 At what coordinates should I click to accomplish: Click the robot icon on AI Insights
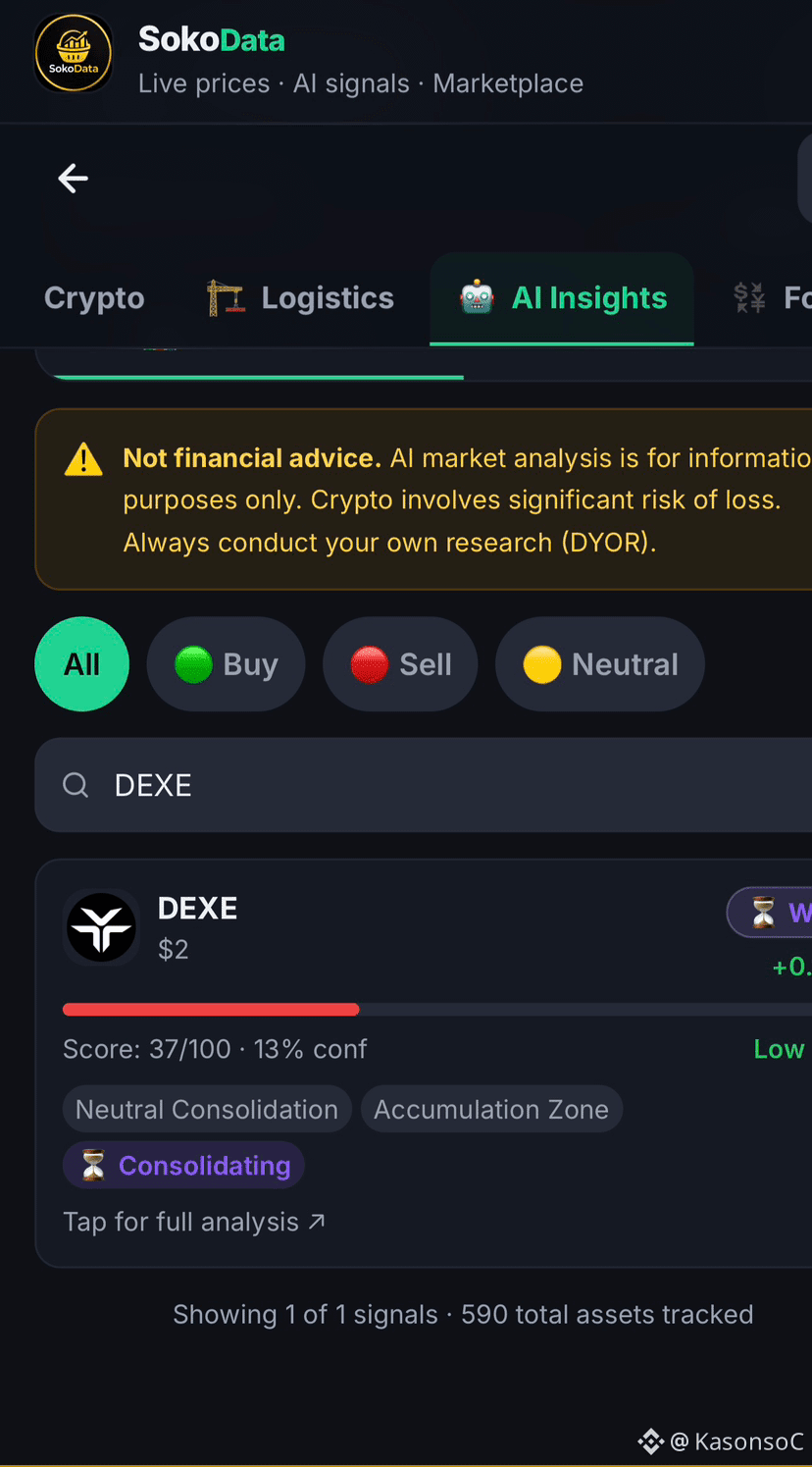(x=477, y=298)
